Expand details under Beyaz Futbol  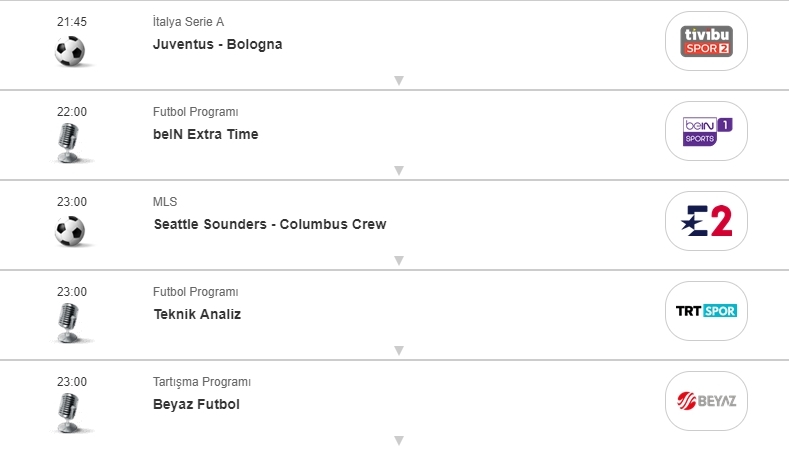(x=398, y=440)
